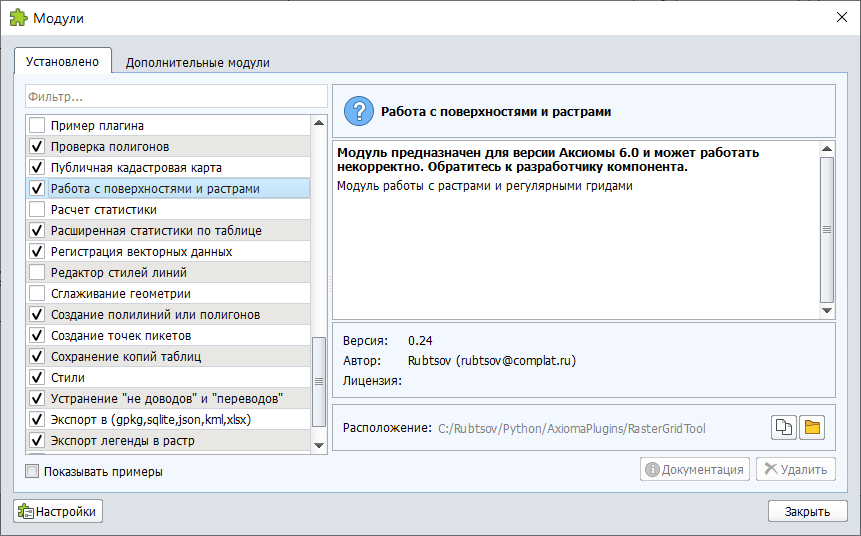The image size is (861, 536).
Task: Click the blue question mark module icon
Action: click(357, 112)
